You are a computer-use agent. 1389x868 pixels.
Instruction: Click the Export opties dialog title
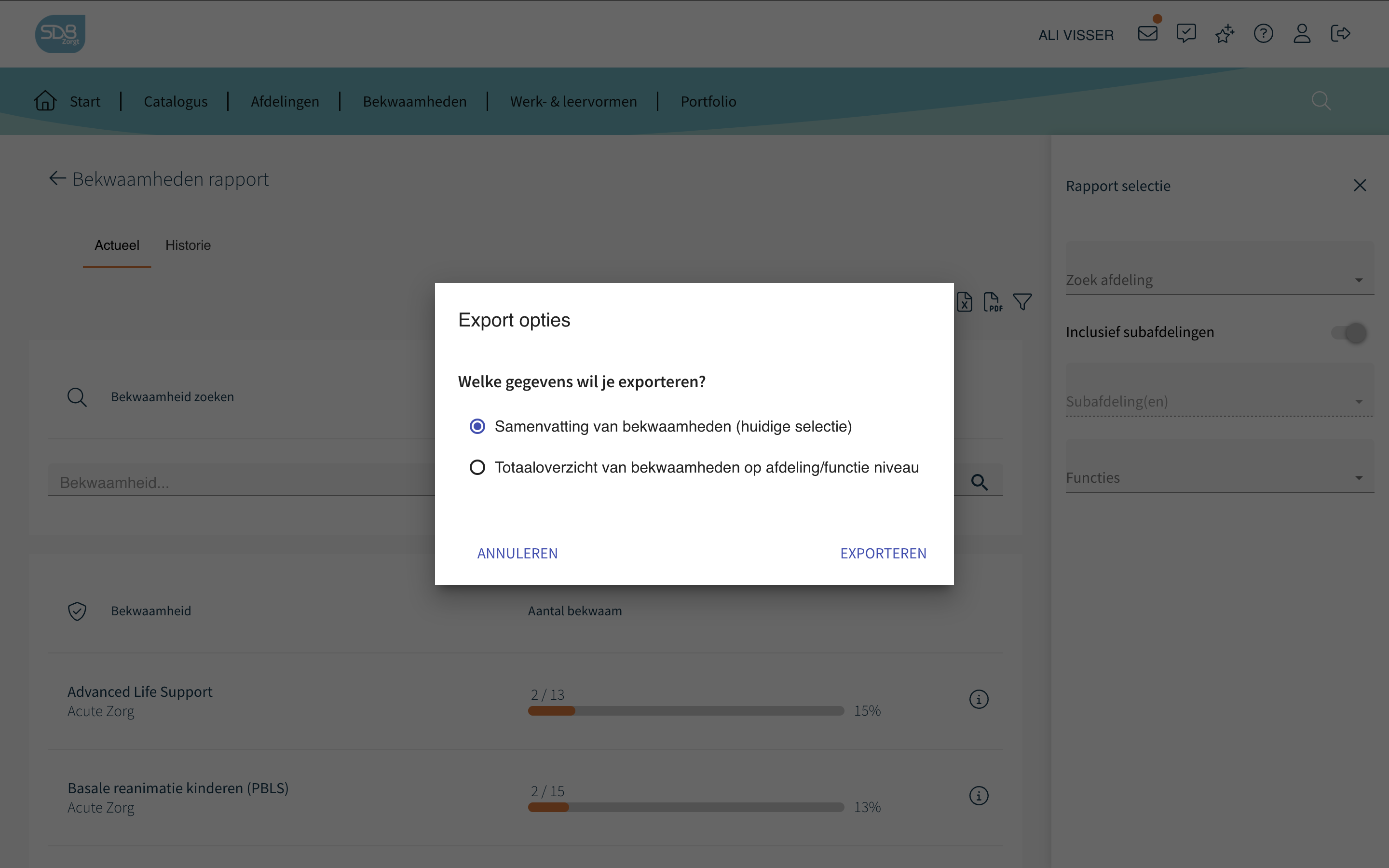514,320
